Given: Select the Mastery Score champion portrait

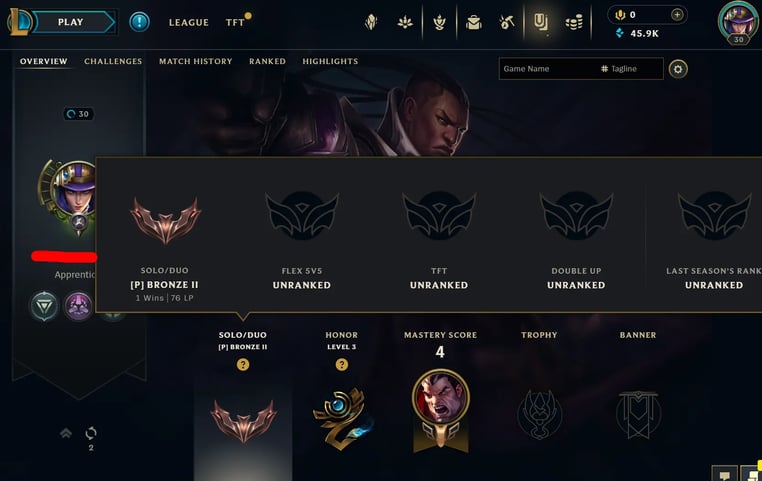Looking at the screenshot, I should pos(441,397).
